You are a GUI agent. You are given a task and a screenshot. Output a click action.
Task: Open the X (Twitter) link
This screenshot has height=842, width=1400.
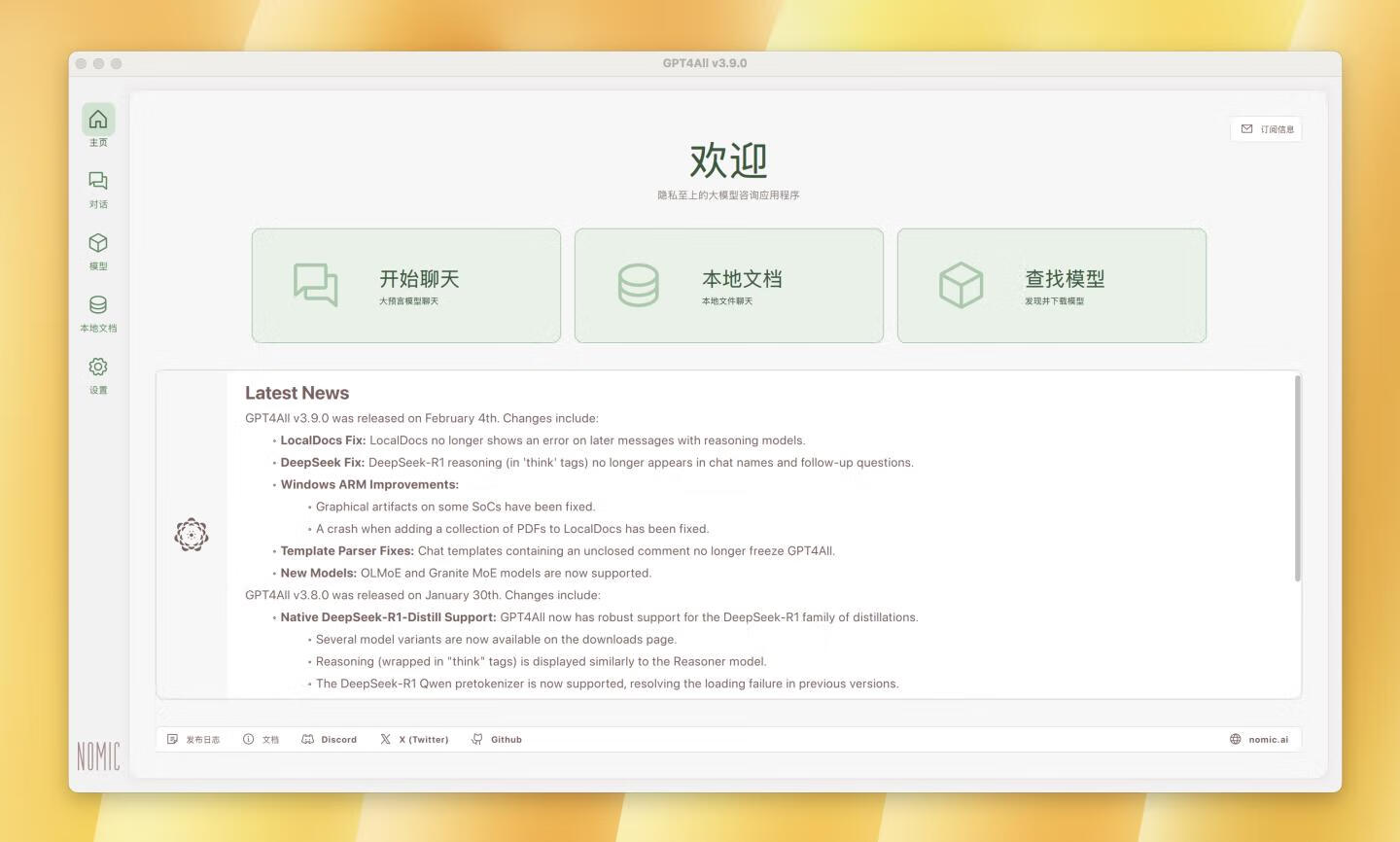coord(424,740)
